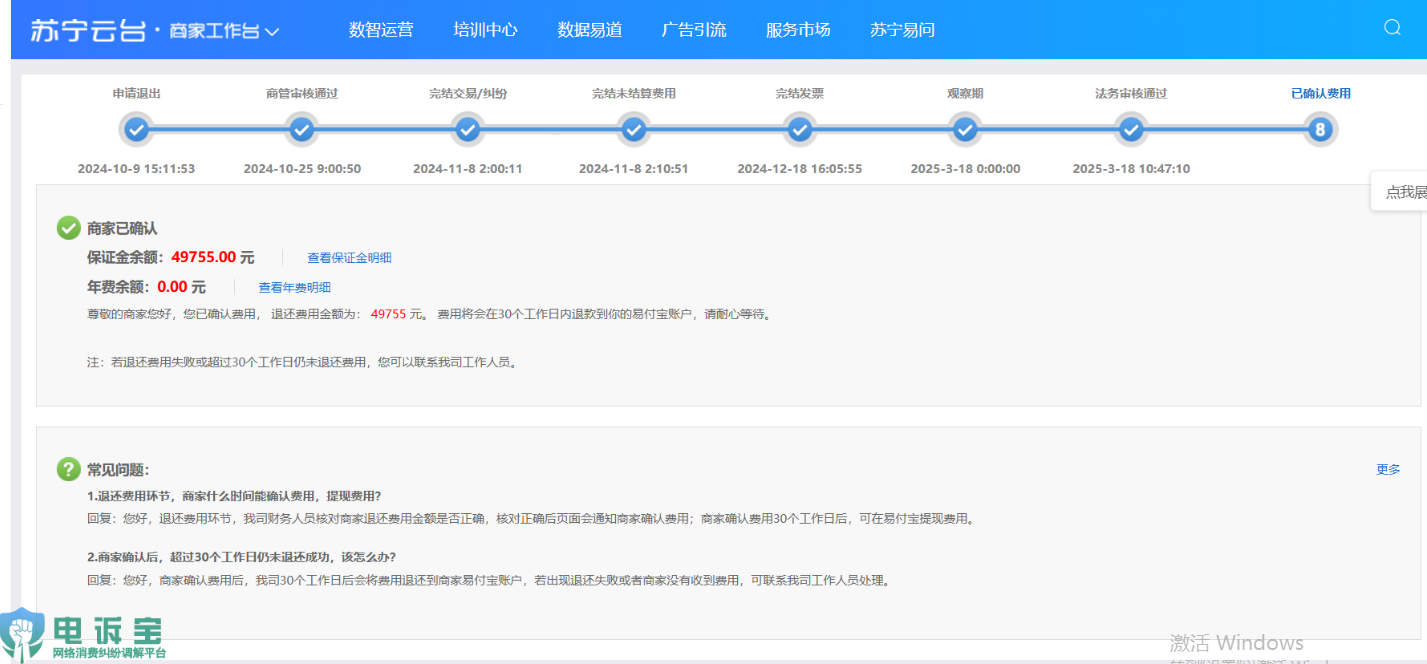
Task: Click the 完结发票 step checkmark
Action: (799, 129)
